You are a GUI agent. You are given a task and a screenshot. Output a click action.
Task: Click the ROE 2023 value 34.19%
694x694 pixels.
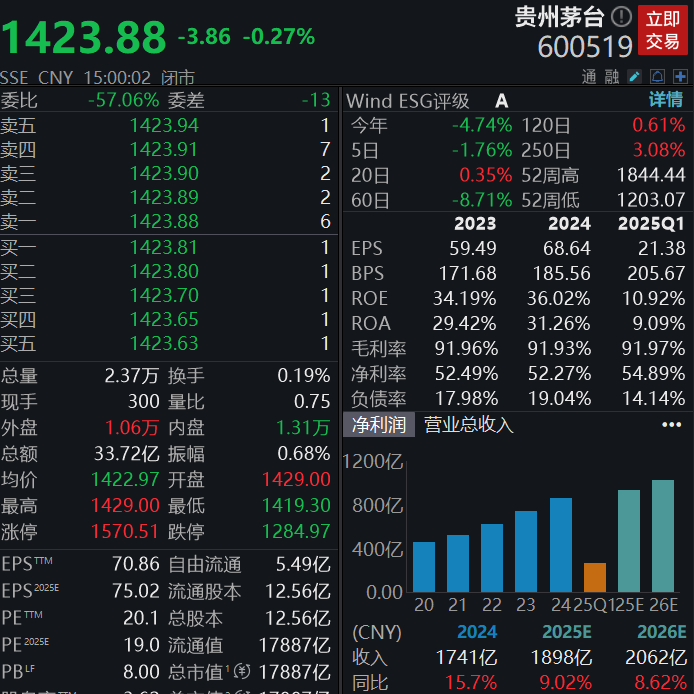pos(465,298)
